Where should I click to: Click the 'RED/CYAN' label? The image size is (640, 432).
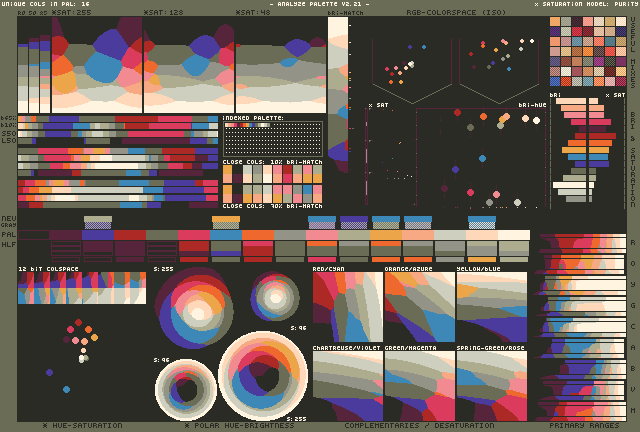click(329, 269)
